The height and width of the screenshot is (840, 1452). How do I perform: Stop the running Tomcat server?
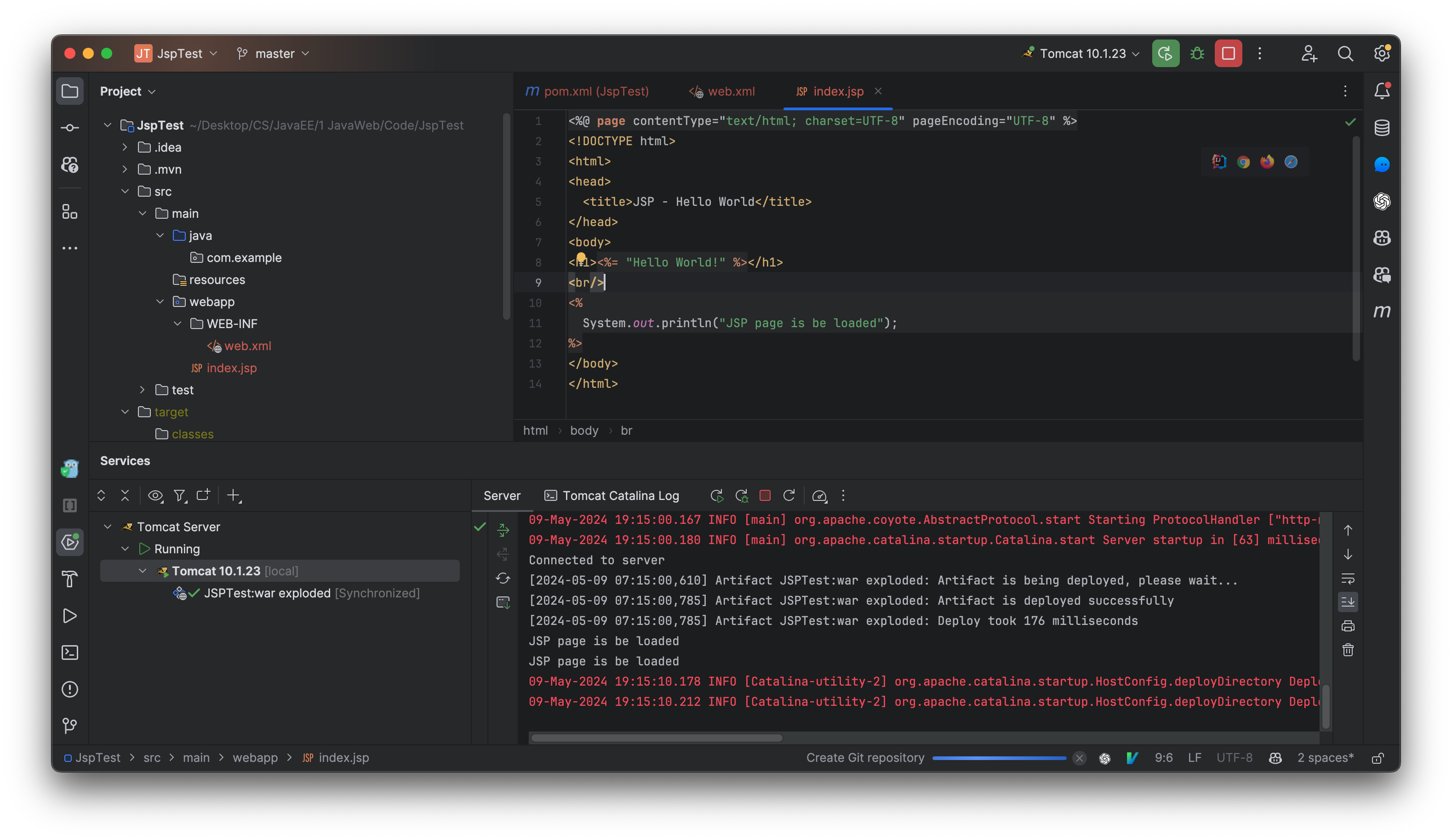point(765,495)
